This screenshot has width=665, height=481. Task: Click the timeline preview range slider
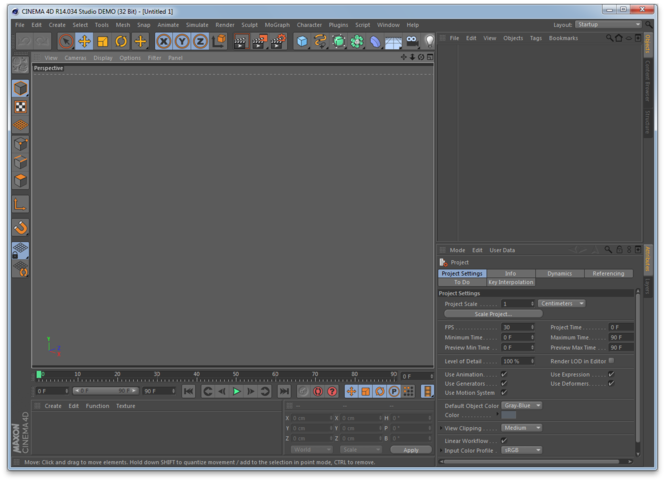click(x=105, y=391)
